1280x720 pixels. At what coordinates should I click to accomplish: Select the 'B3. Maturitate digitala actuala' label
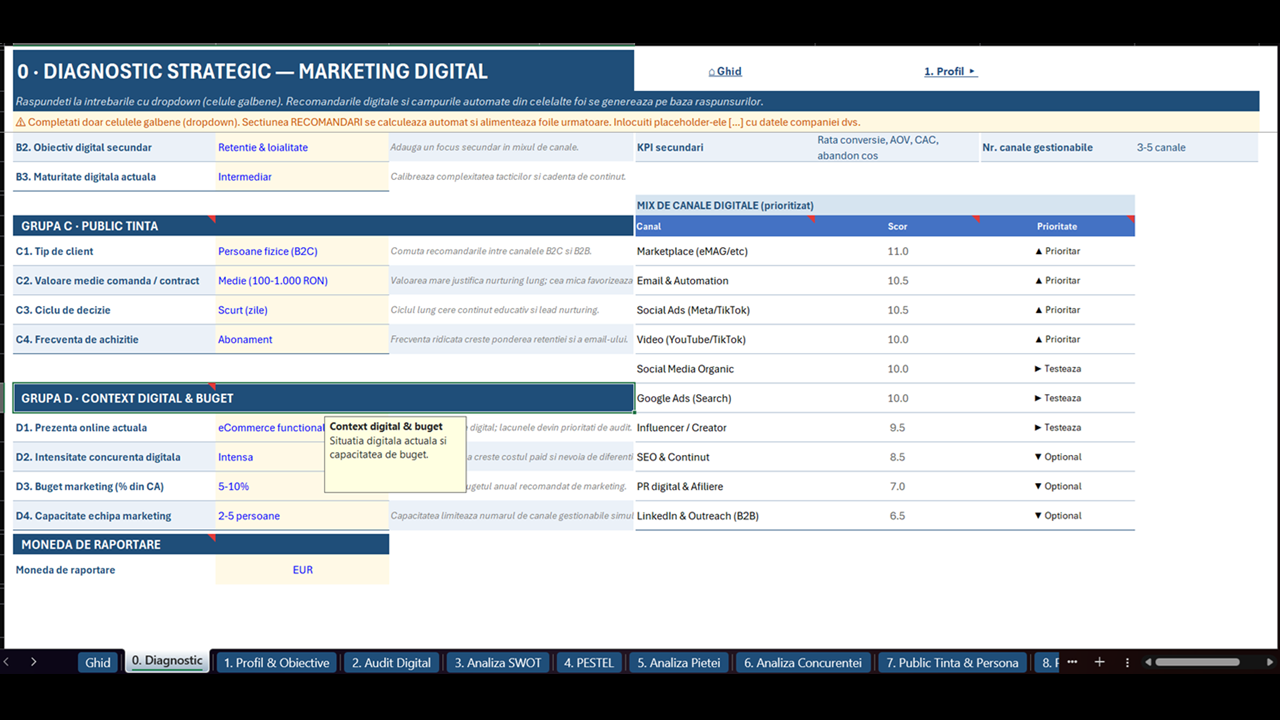coord(114,177)
